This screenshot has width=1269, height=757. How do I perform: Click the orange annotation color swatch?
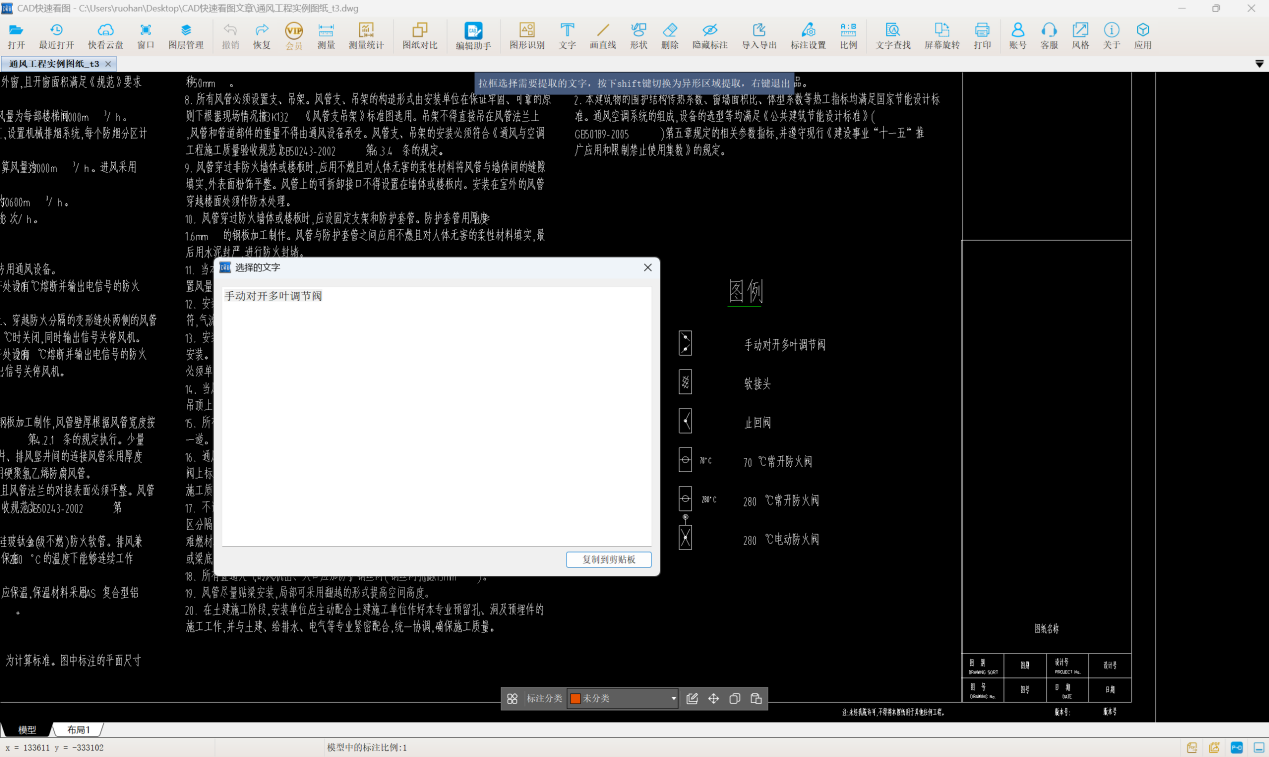click(x=575, y=699)
